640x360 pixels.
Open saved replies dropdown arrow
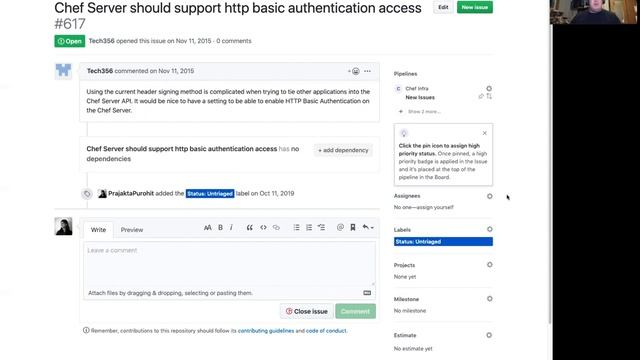click(368, 228)
